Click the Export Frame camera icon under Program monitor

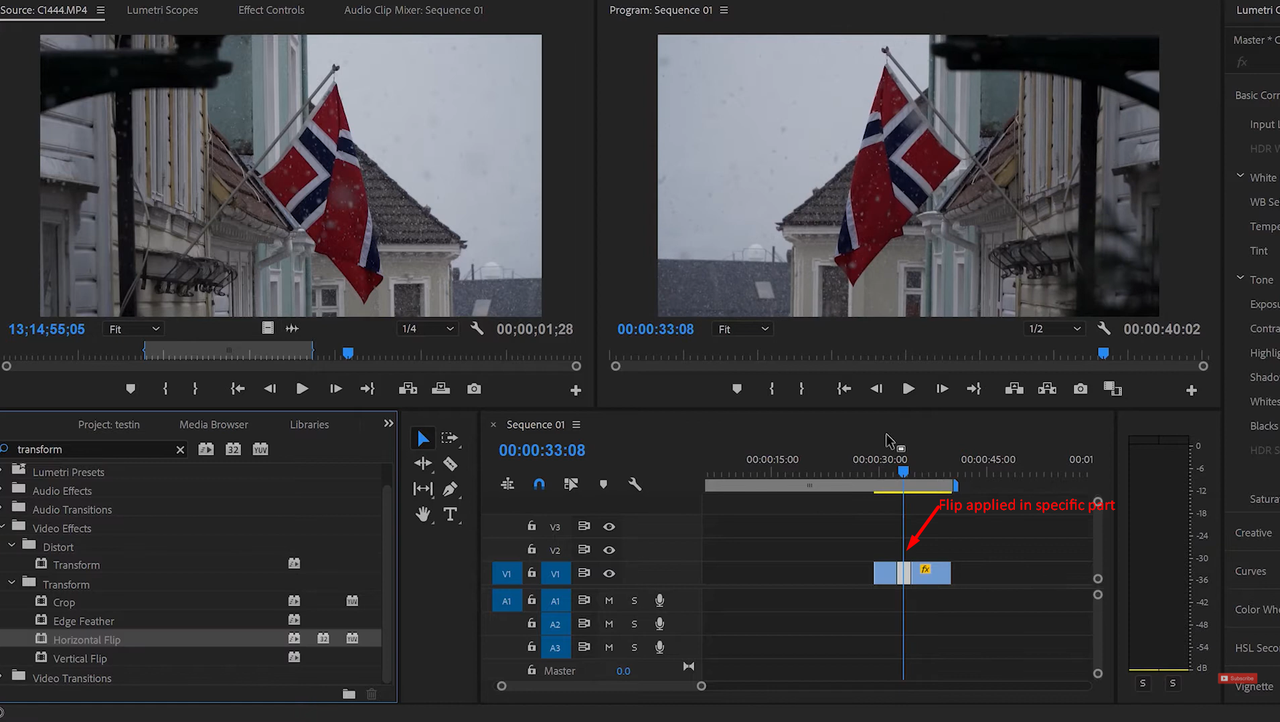click(1080, 389)
